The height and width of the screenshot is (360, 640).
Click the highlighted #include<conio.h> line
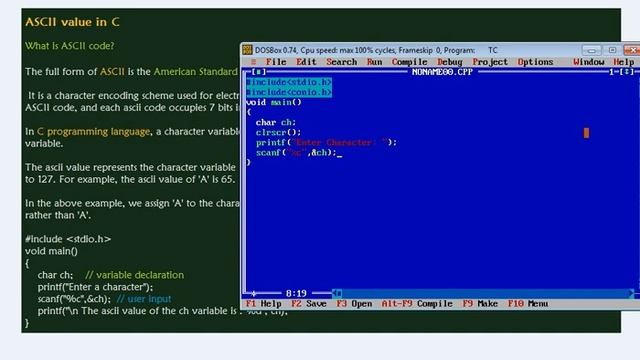(x=289, y=93)
